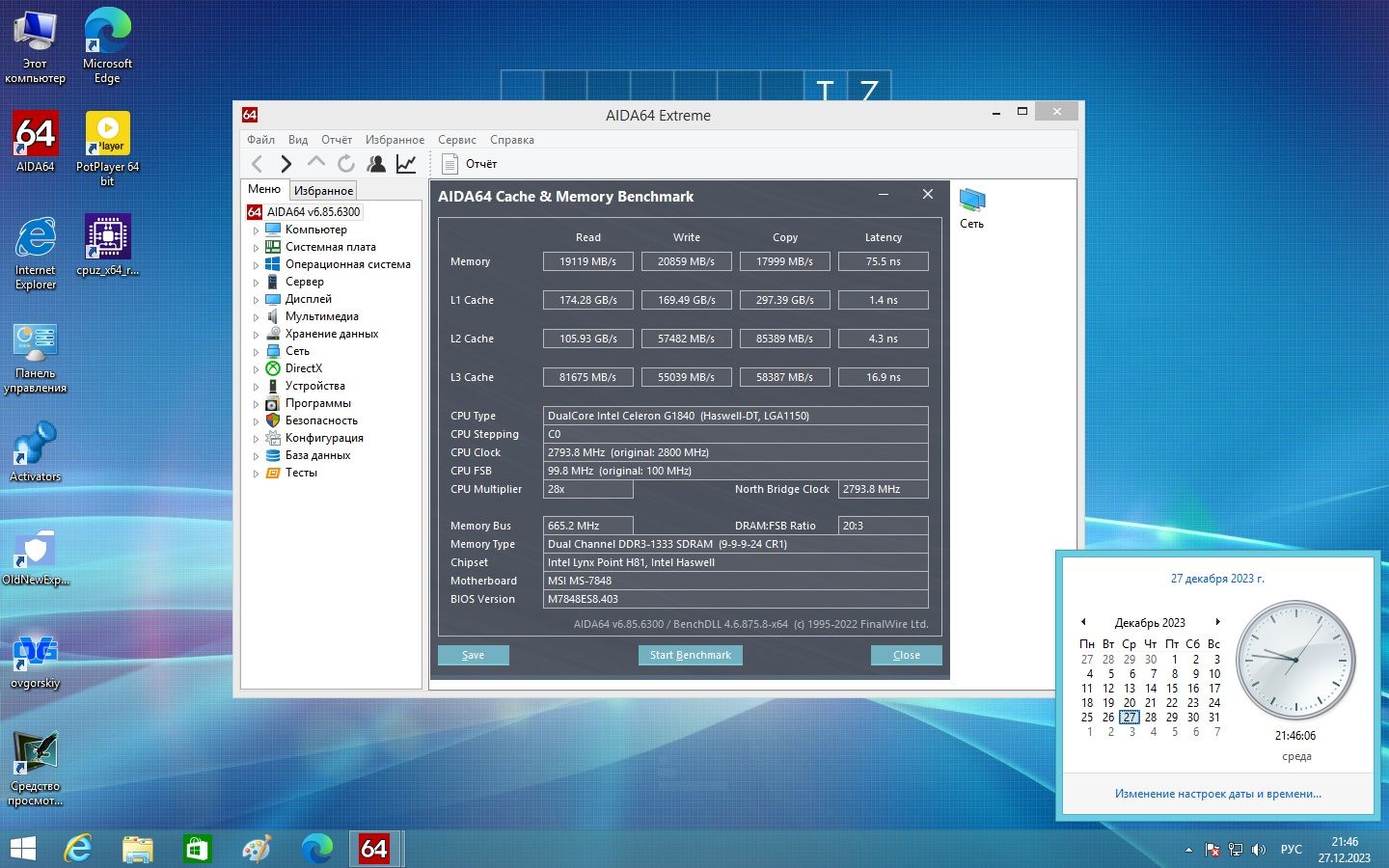
Task: Click the AIDA64 taskbar icon
Action: 374,849
